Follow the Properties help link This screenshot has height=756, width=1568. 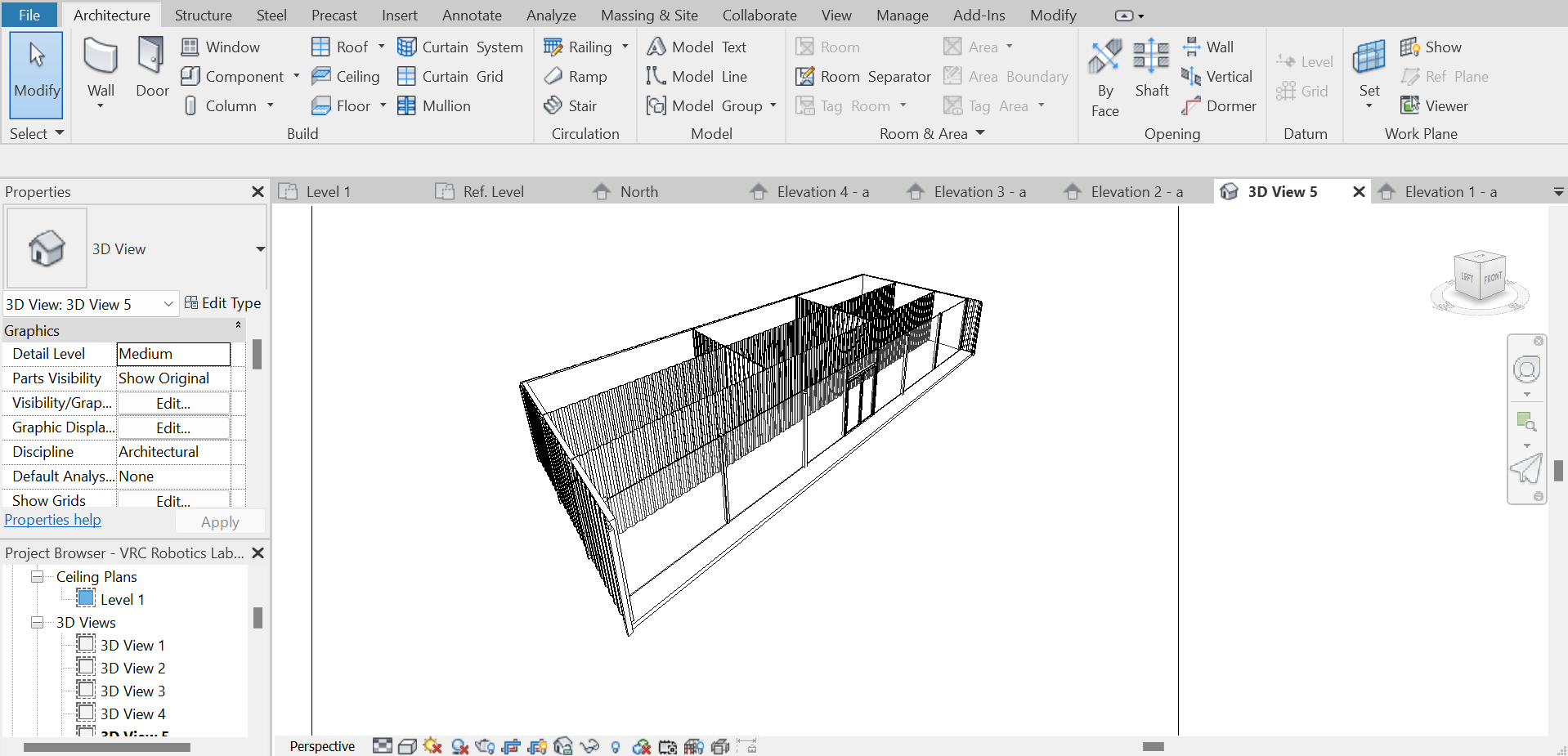[52, 520]
